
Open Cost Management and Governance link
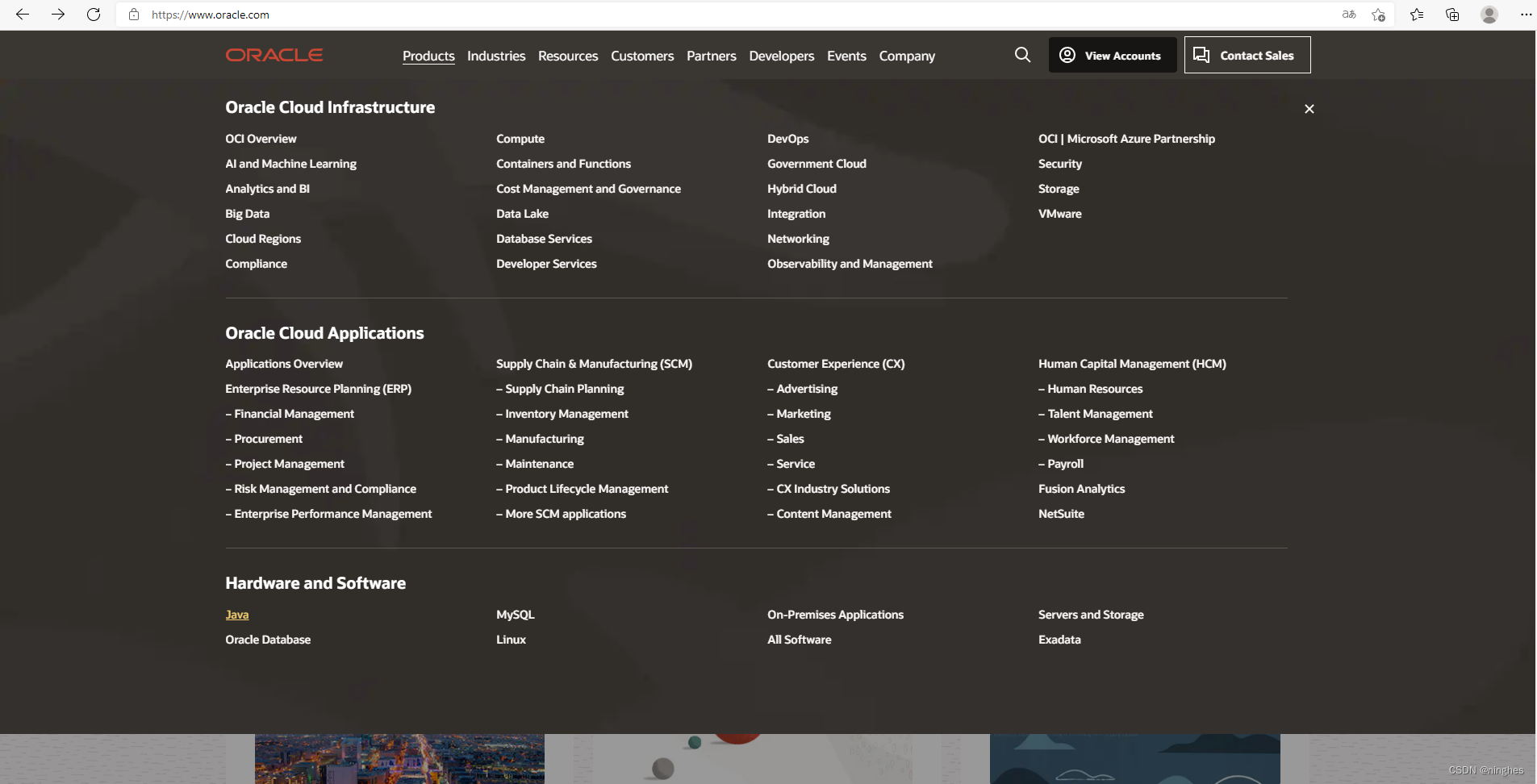tap(588, 189)
